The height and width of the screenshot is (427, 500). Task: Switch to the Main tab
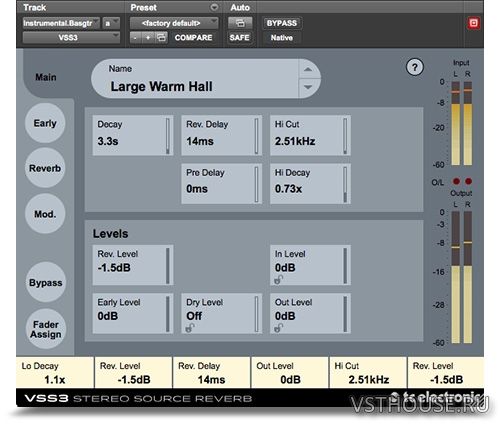tap(46, 77)
